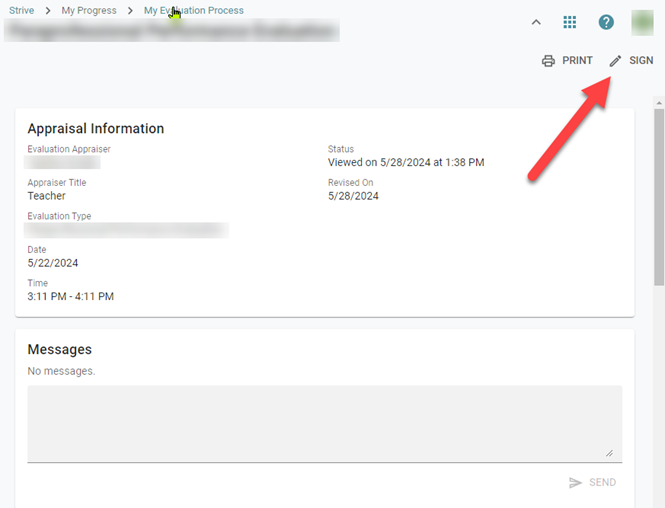Image resolution: width=665 pixels, height=508 pixels.
Task: Go to Strive in the breadcrumb
Action: pos(21,11)
